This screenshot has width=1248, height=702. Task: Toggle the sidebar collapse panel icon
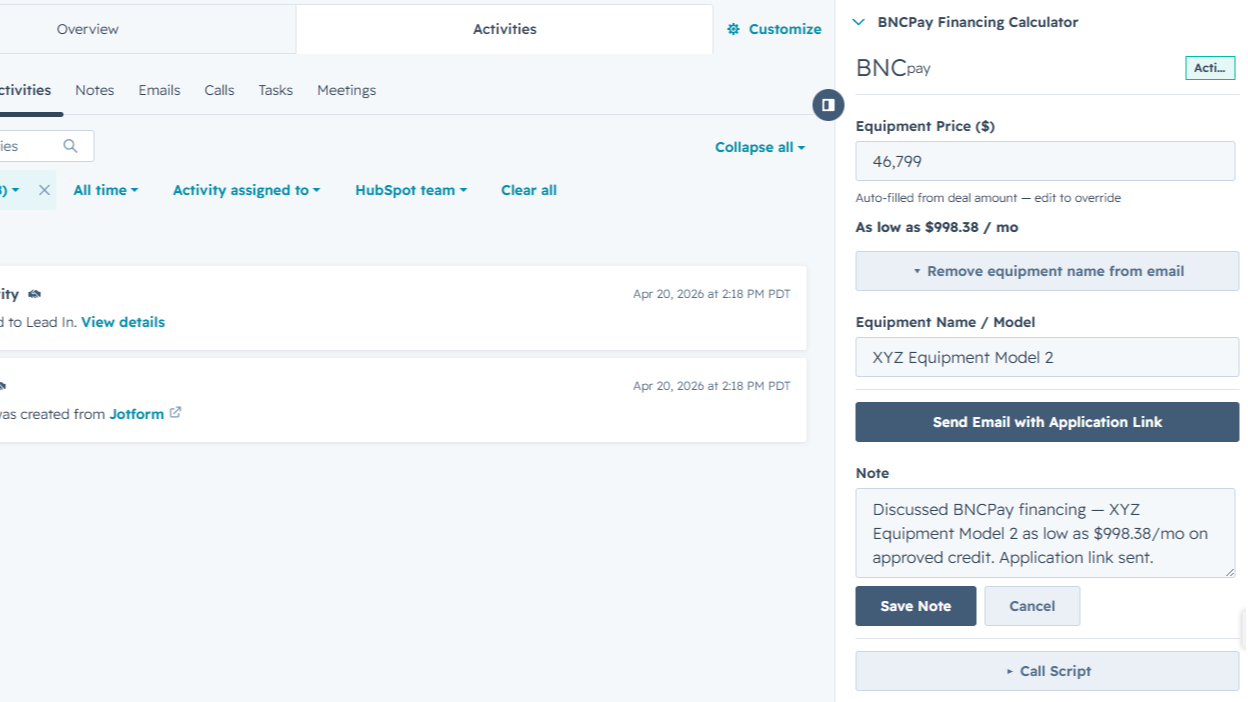click(828, 105)
